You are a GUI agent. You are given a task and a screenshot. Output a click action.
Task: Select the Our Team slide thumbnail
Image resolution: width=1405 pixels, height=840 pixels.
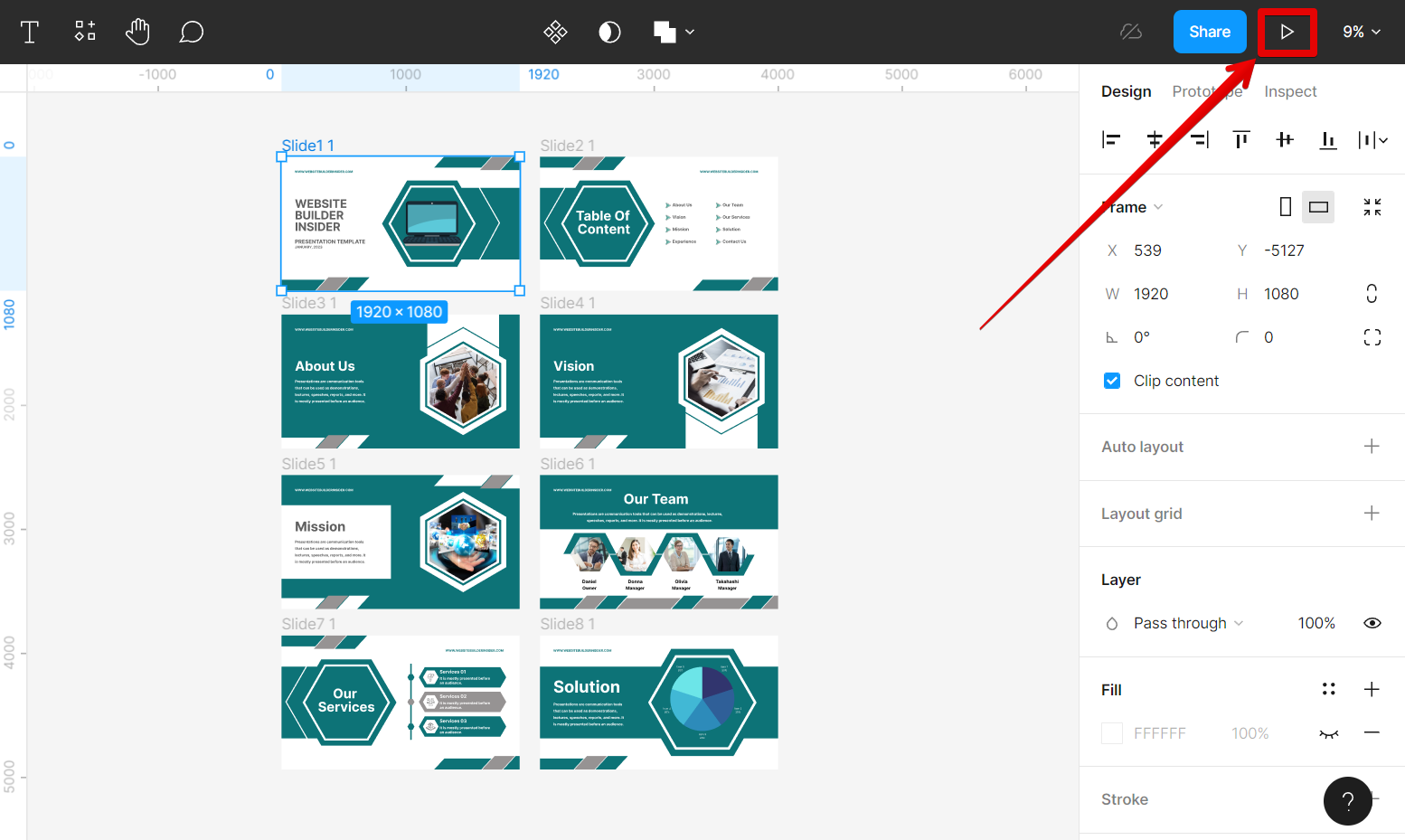[658, 542]
